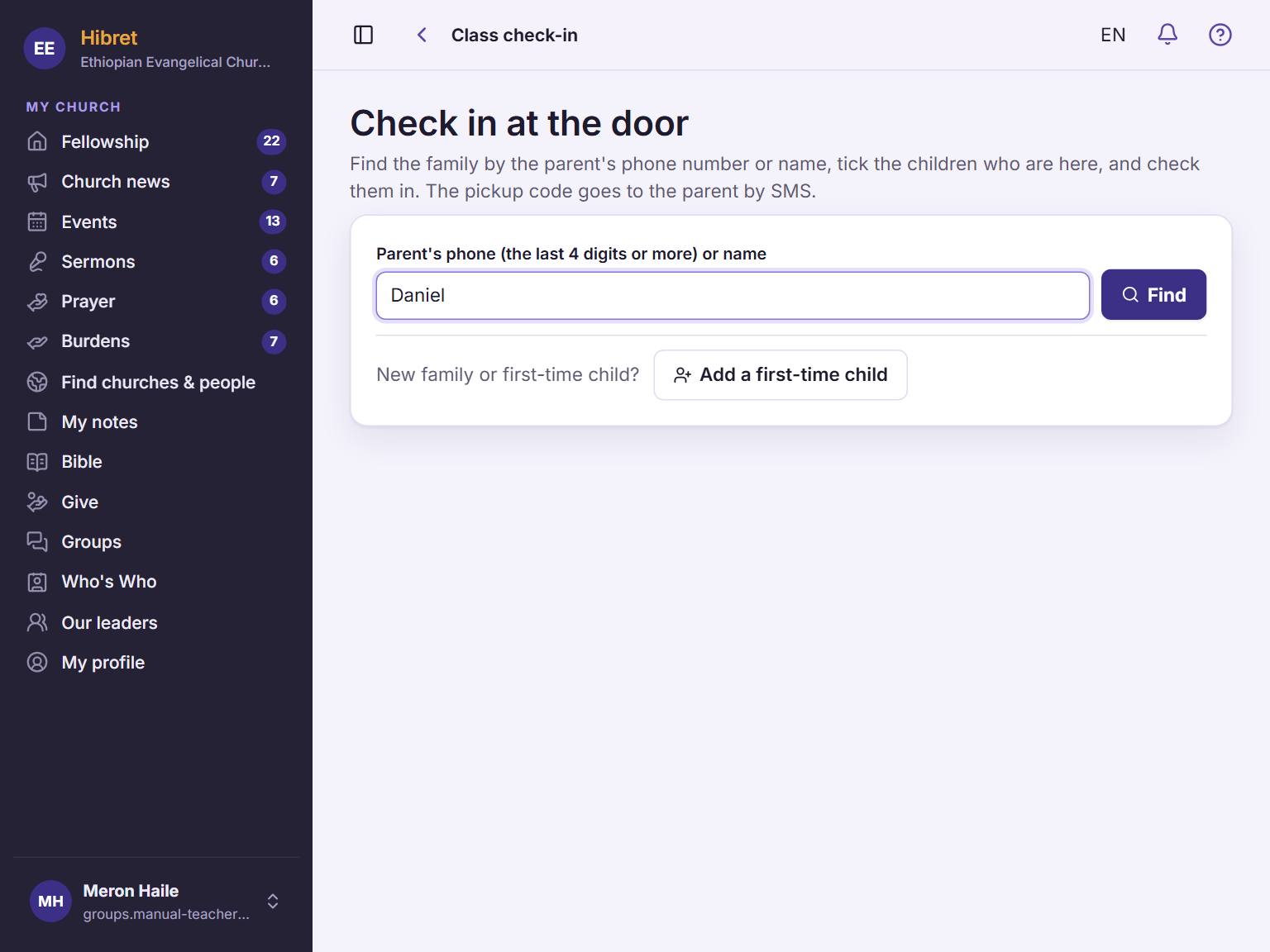Add a first-time child
The image size is (1270, 952).
coord(781,375)
